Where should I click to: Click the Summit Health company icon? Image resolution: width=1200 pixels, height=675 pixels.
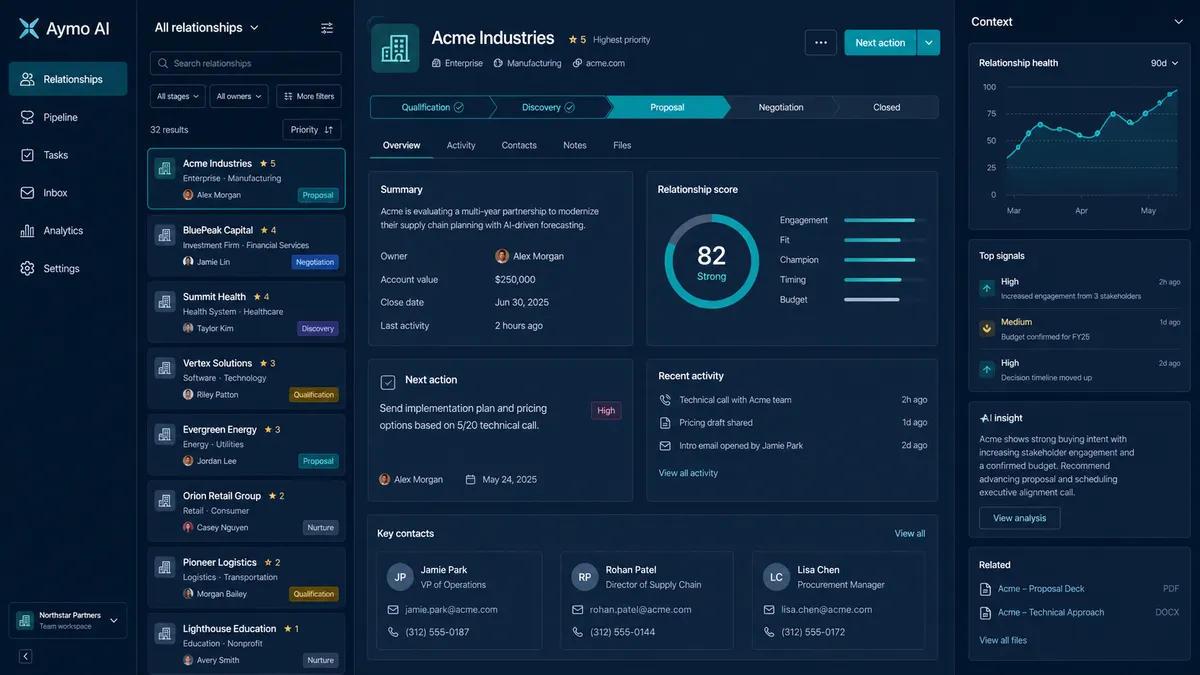[x=165, y=301]
